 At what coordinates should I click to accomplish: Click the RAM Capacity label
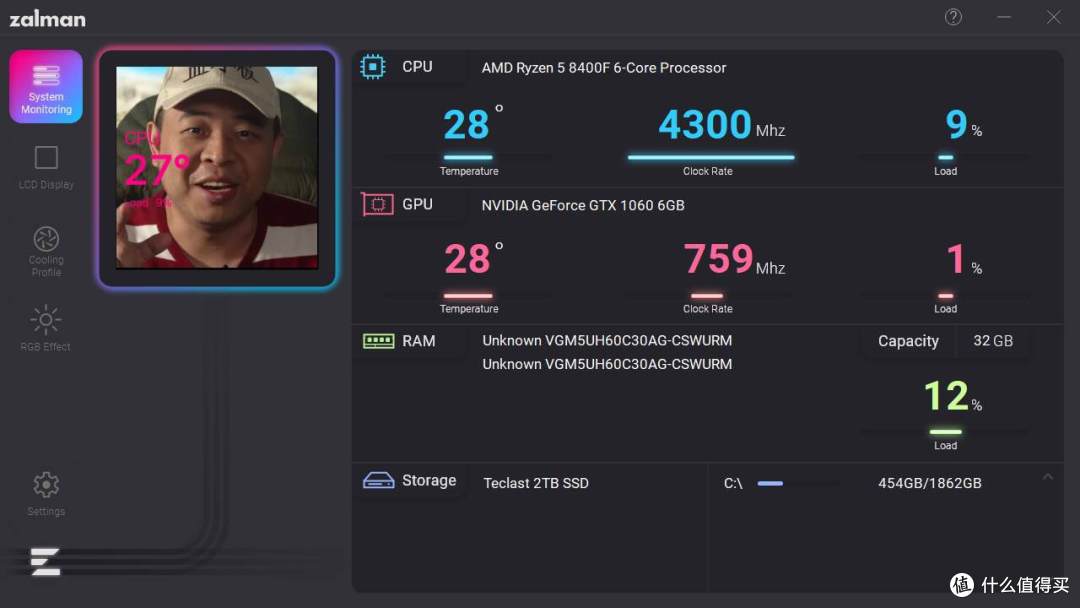(908, 342)
